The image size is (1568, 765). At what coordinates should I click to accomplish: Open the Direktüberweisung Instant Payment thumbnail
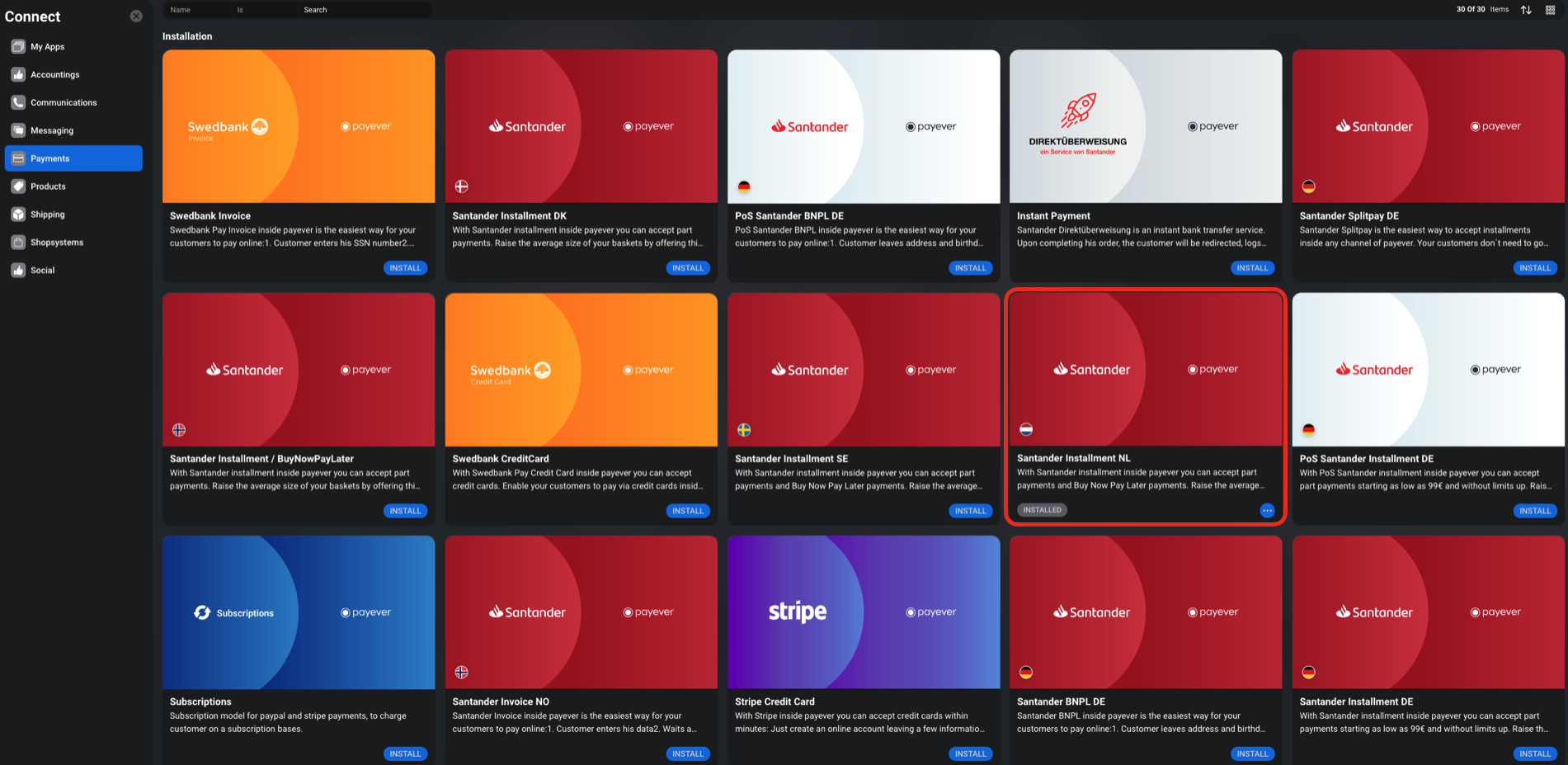point(1146,126)
